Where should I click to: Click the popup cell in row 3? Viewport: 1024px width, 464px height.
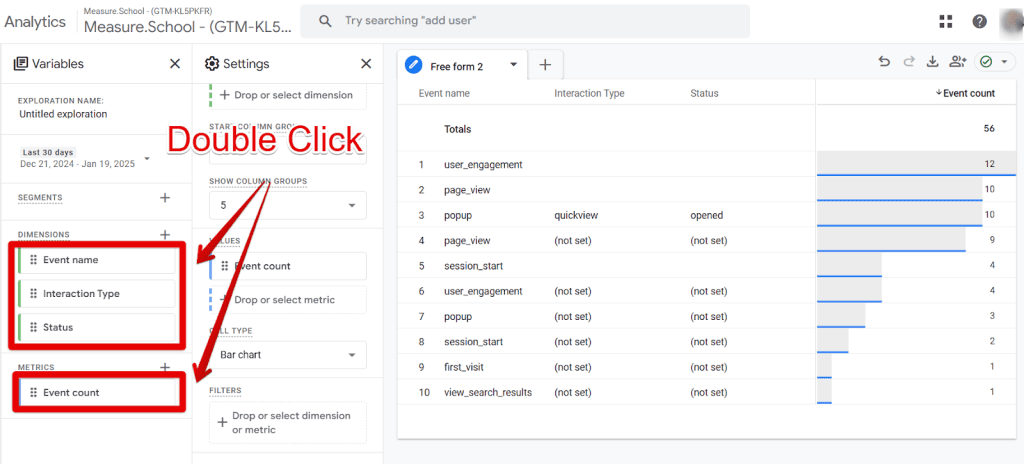tap(458, 215)
